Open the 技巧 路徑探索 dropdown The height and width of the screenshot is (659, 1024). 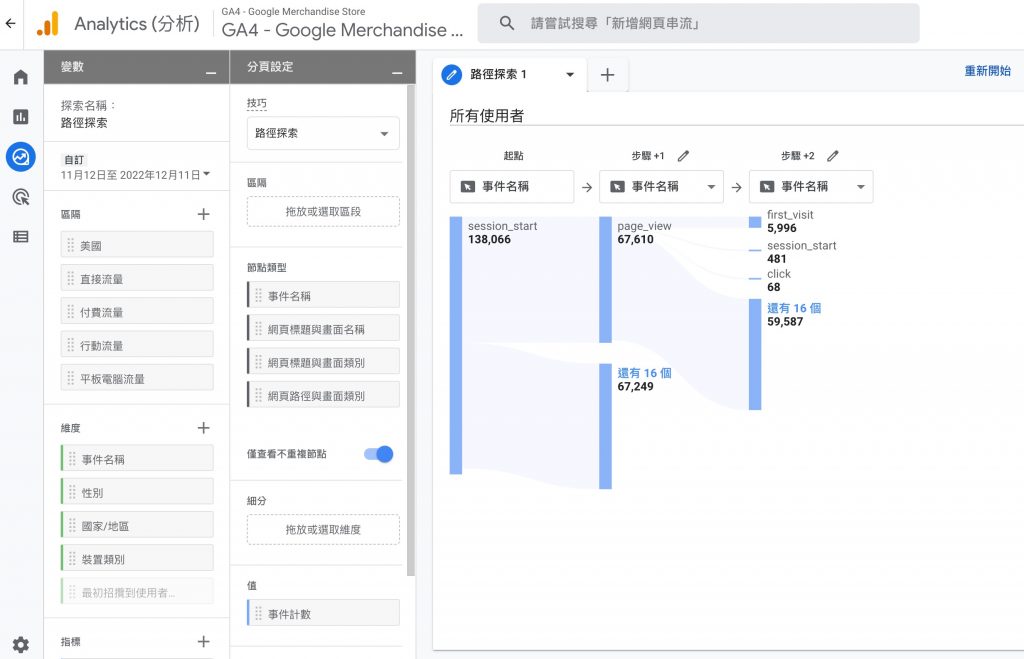tap(323, 133)
